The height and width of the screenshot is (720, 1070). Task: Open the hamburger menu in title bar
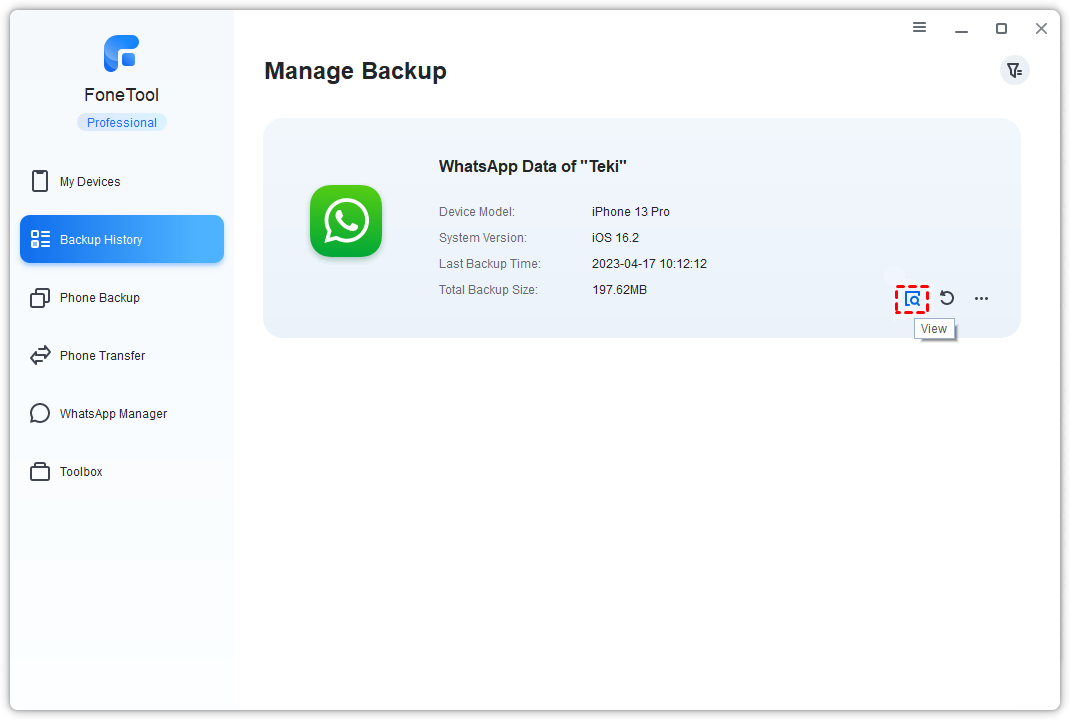pos(920,28)
